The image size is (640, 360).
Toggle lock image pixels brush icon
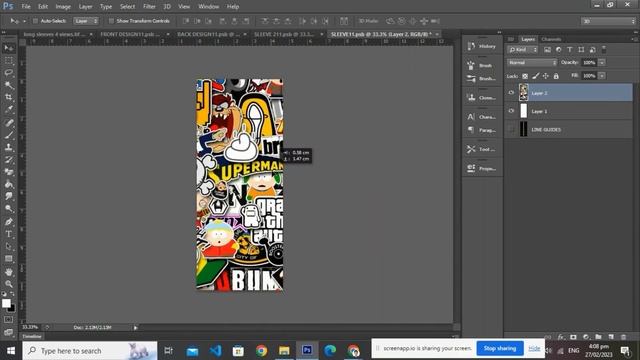pyautogui.click(x=536, y=76)
